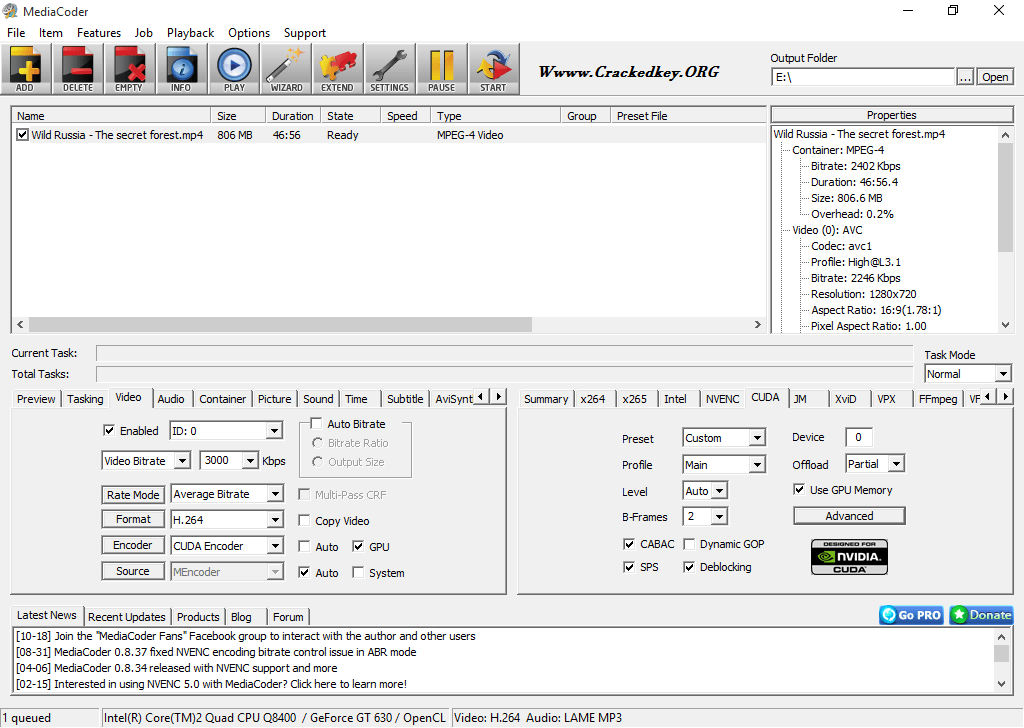Click the browse (...) output folder button

coord(965,77)
